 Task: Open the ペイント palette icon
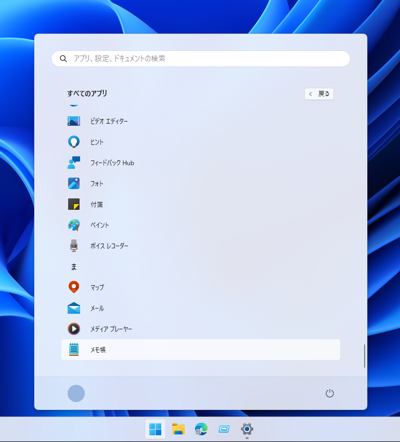click(74, 225)
